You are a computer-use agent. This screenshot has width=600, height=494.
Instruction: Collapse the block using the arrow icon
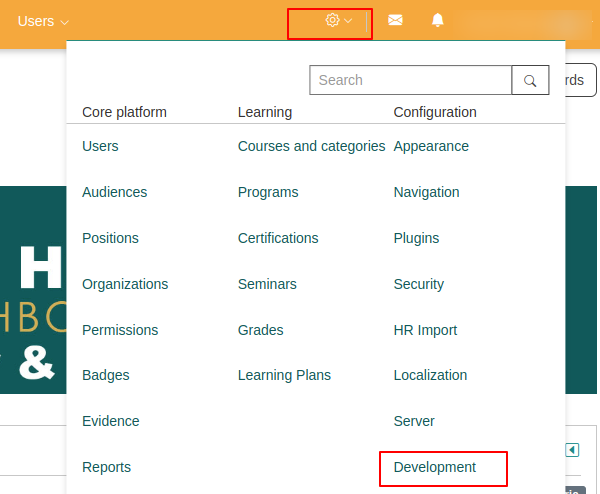572,450
